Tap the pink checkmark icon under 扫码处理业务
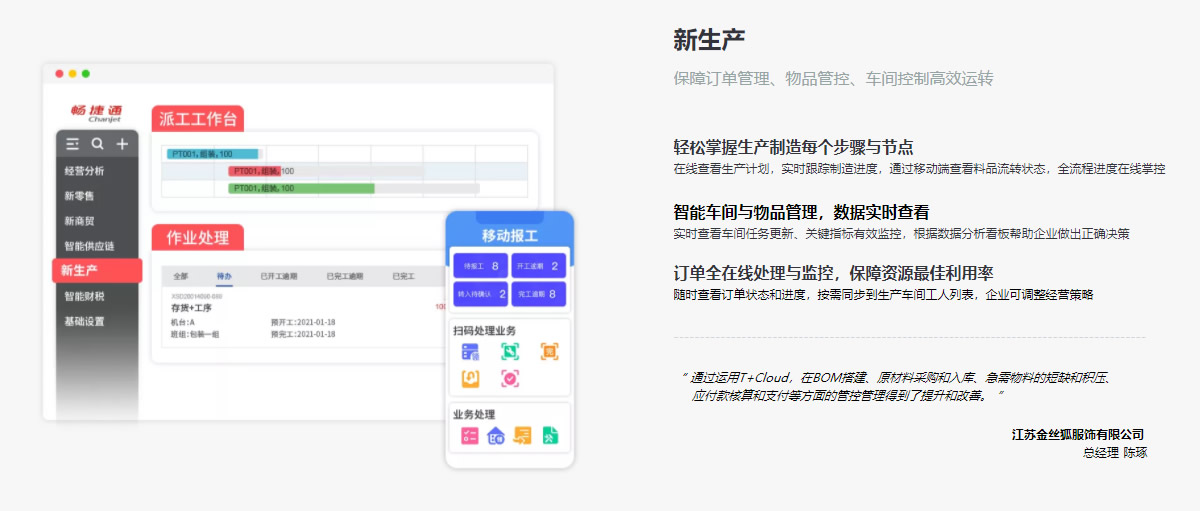This screenshot has height=511, width=1200. tap(510, 378)
